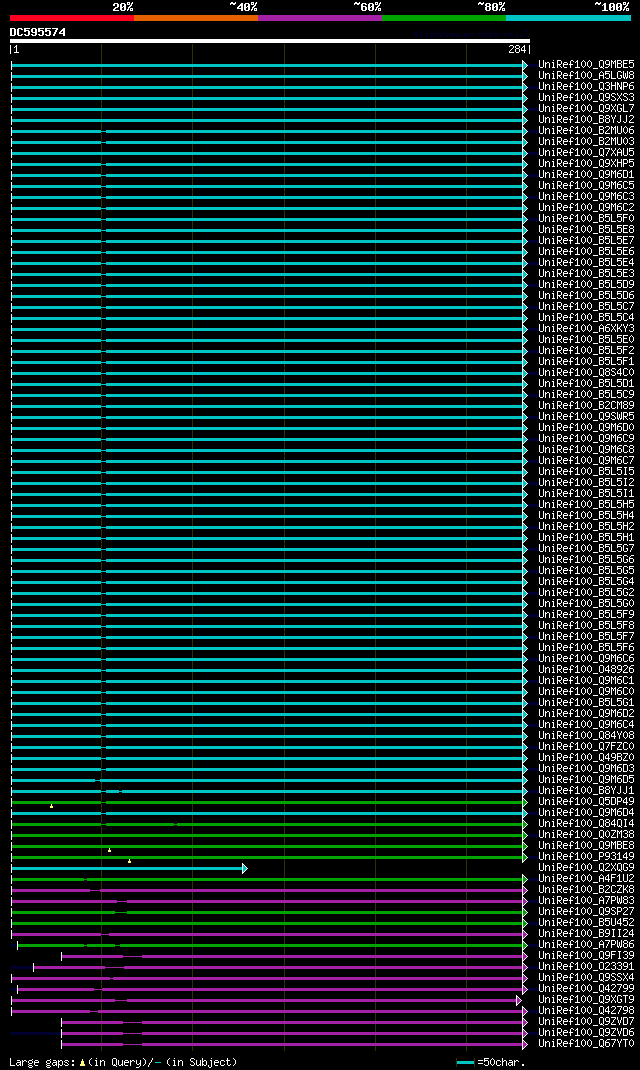Open UniRef100_Q9M6C5 hit label

[586, 186]
